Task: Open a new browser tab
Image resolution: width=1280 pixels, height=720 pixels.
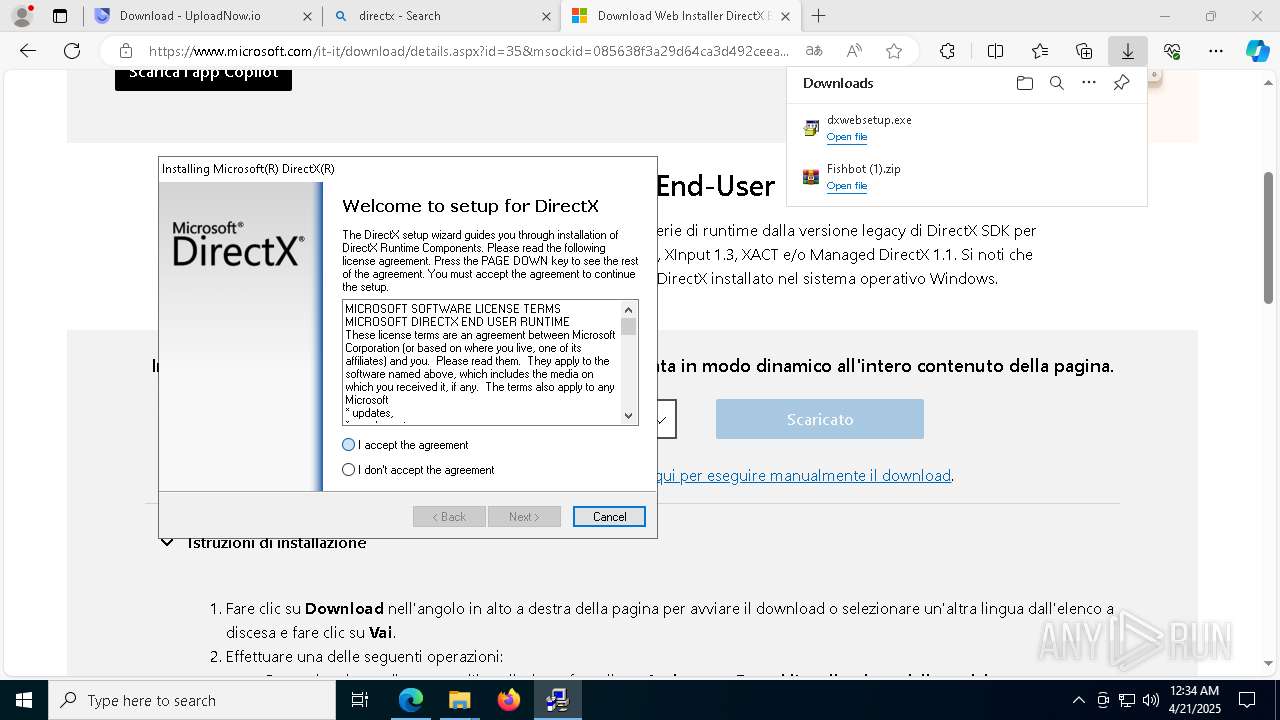Action: pyautogui.click(x=818, y=16)
